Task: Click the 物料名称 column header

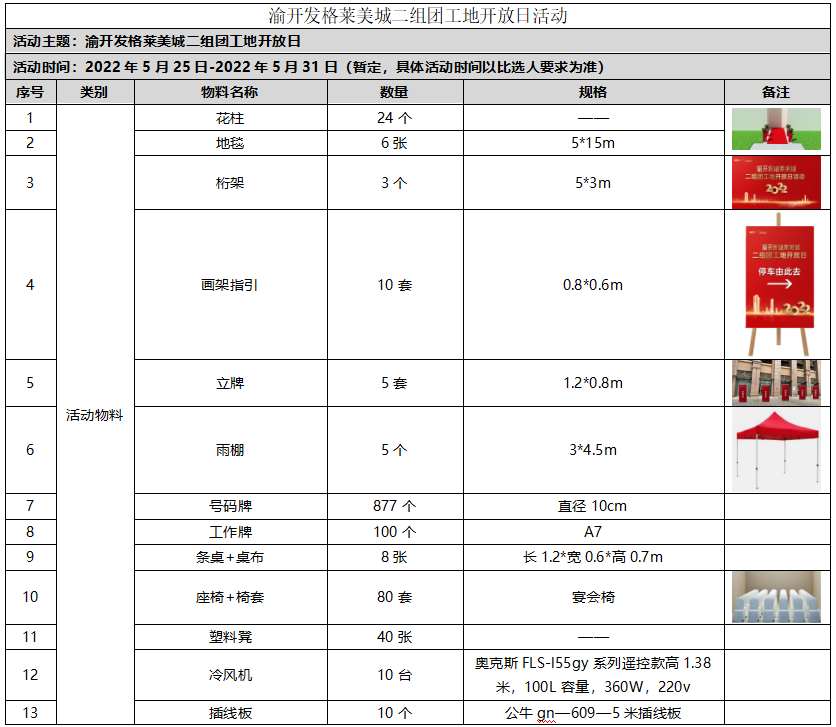Action: (x=230, y=92)
